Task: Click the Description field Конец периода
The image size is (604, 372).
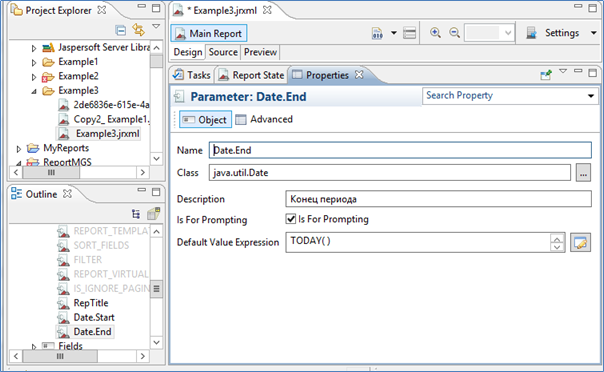Action: (x=438, y=199)
